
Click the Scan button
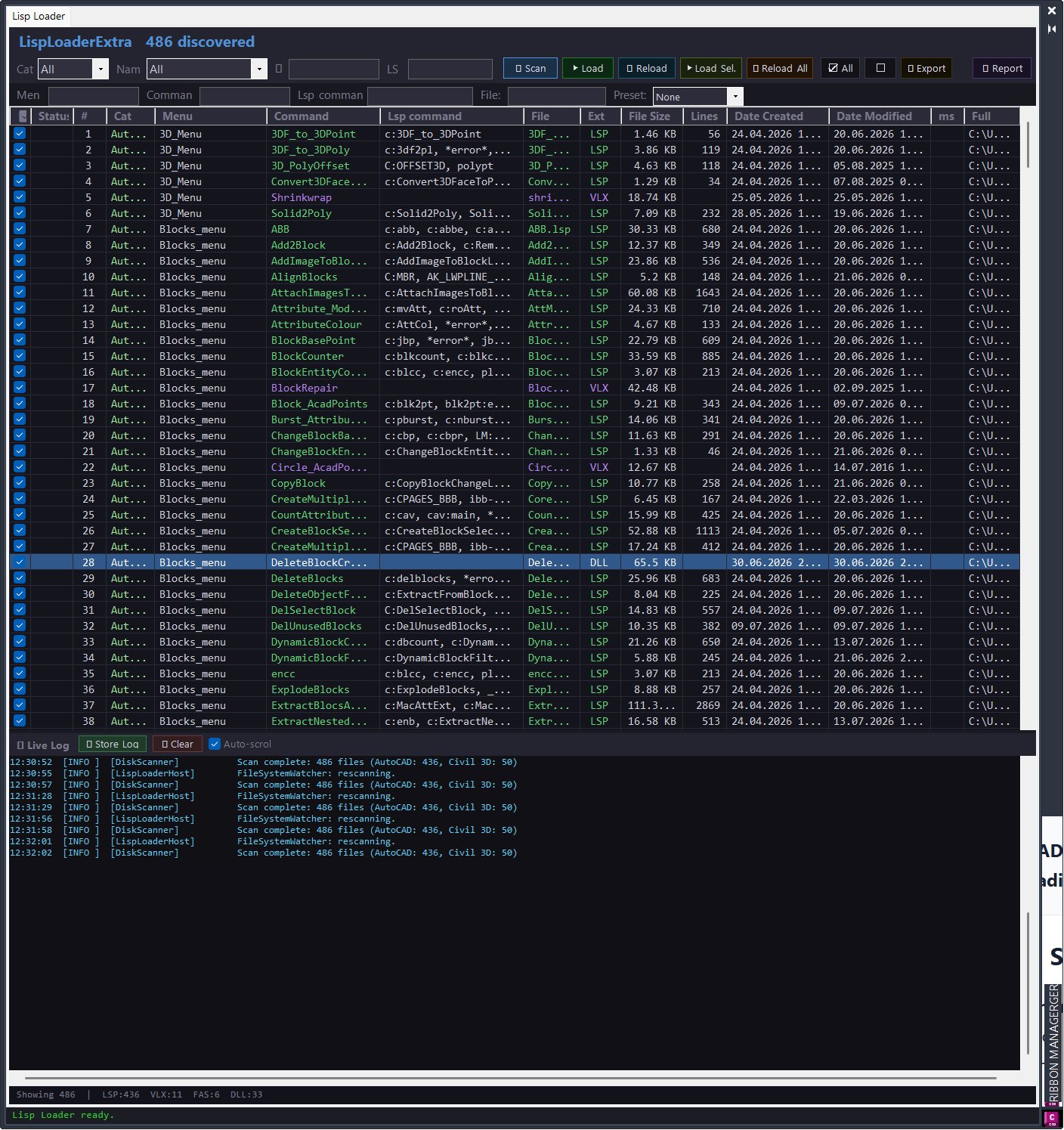(530, 68)
